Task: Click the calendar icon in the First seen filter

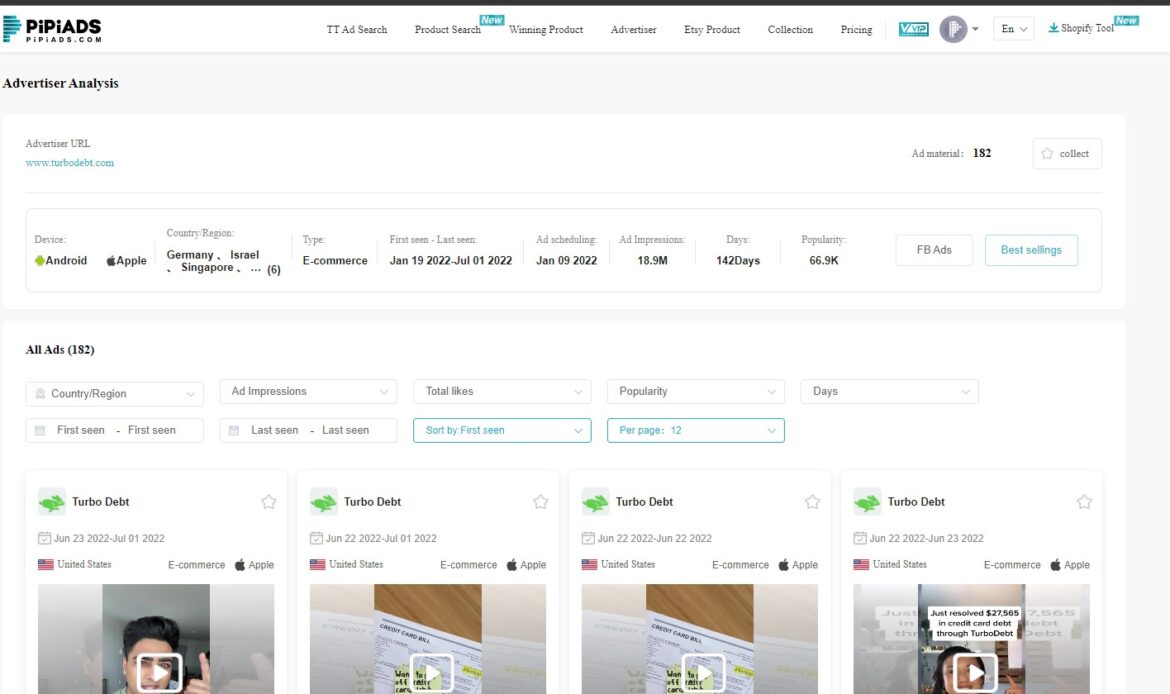Action: click(40, 431)
